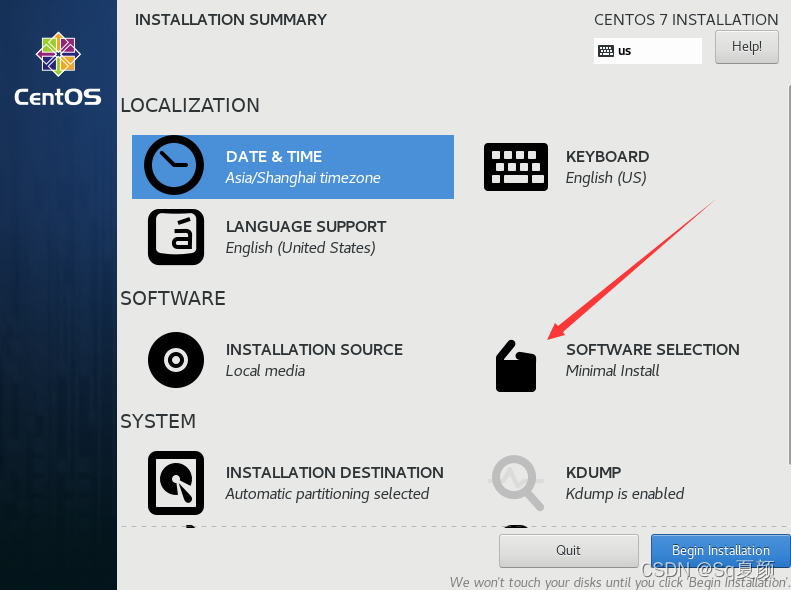Screen dimensions: 791x590
Task: Open LANGUAGE SUPPORT label
Action: pyautogui.click(x=306, y=227)
